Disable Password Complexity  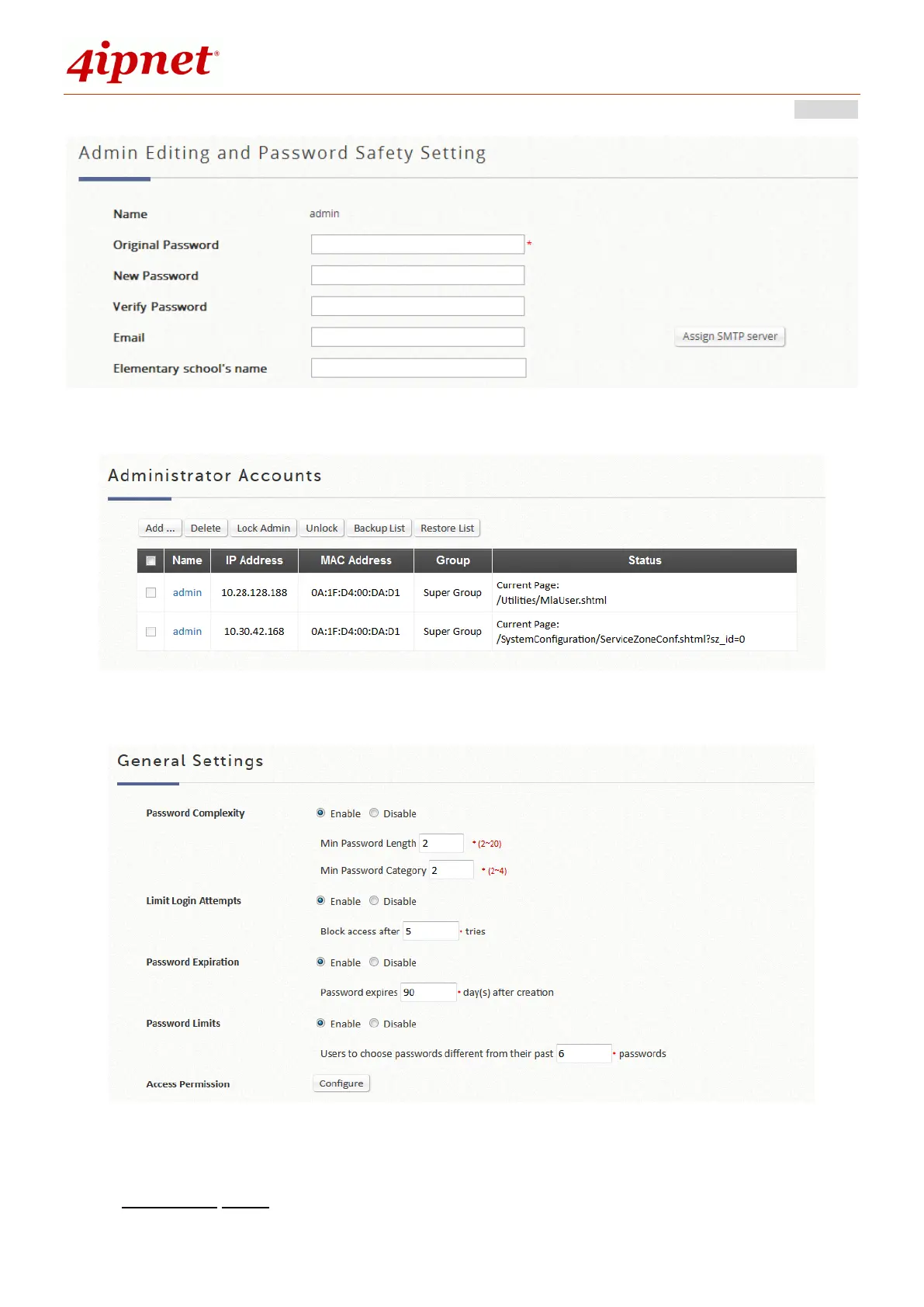click(x=374, y=813)
